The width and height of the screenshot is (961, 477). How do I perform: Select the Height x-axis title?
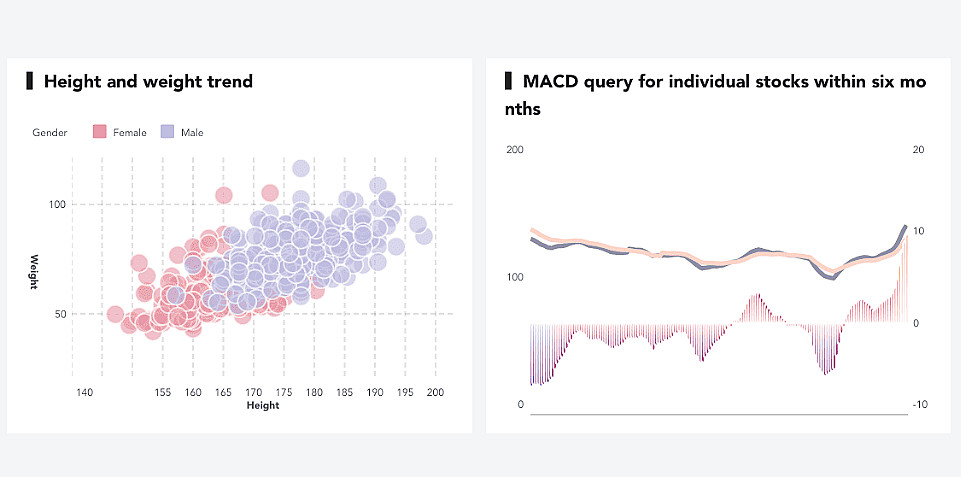click(263, 406)
